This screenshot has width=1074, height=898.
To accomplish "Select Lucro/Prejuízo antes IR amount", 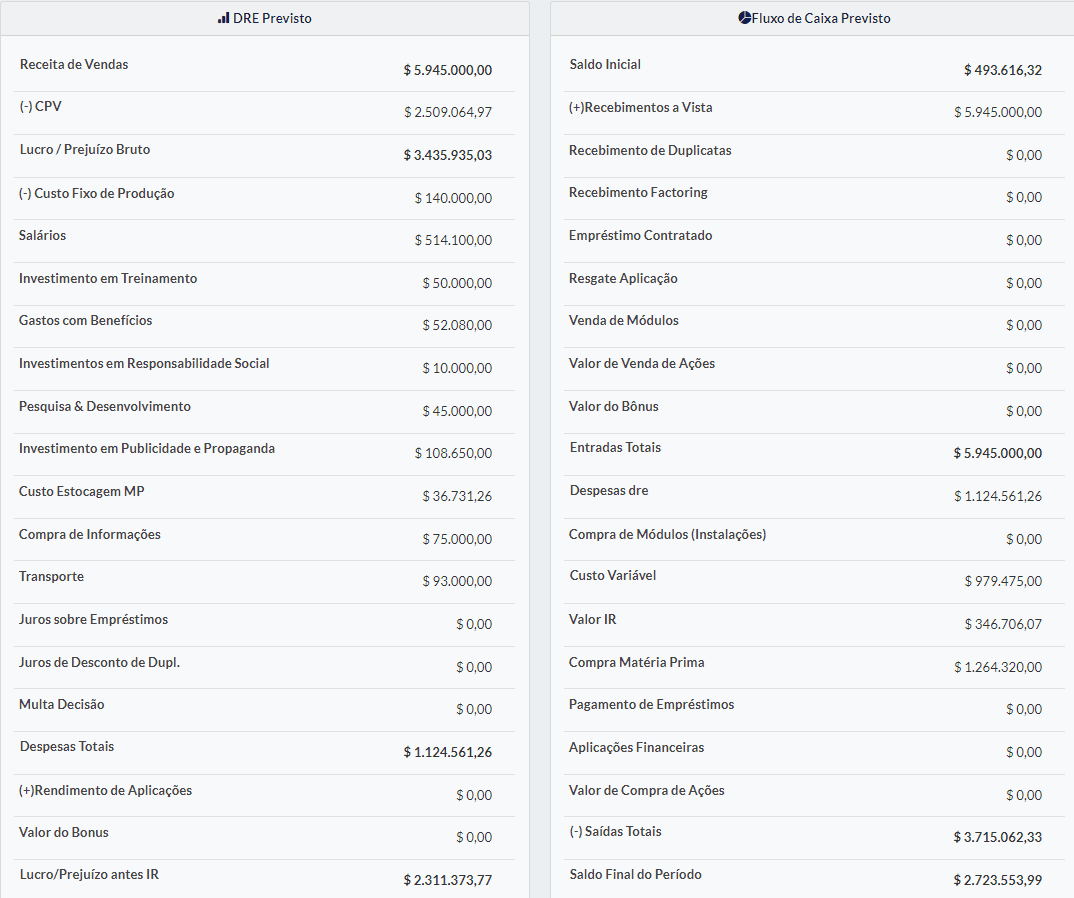I will coord(448,880).
